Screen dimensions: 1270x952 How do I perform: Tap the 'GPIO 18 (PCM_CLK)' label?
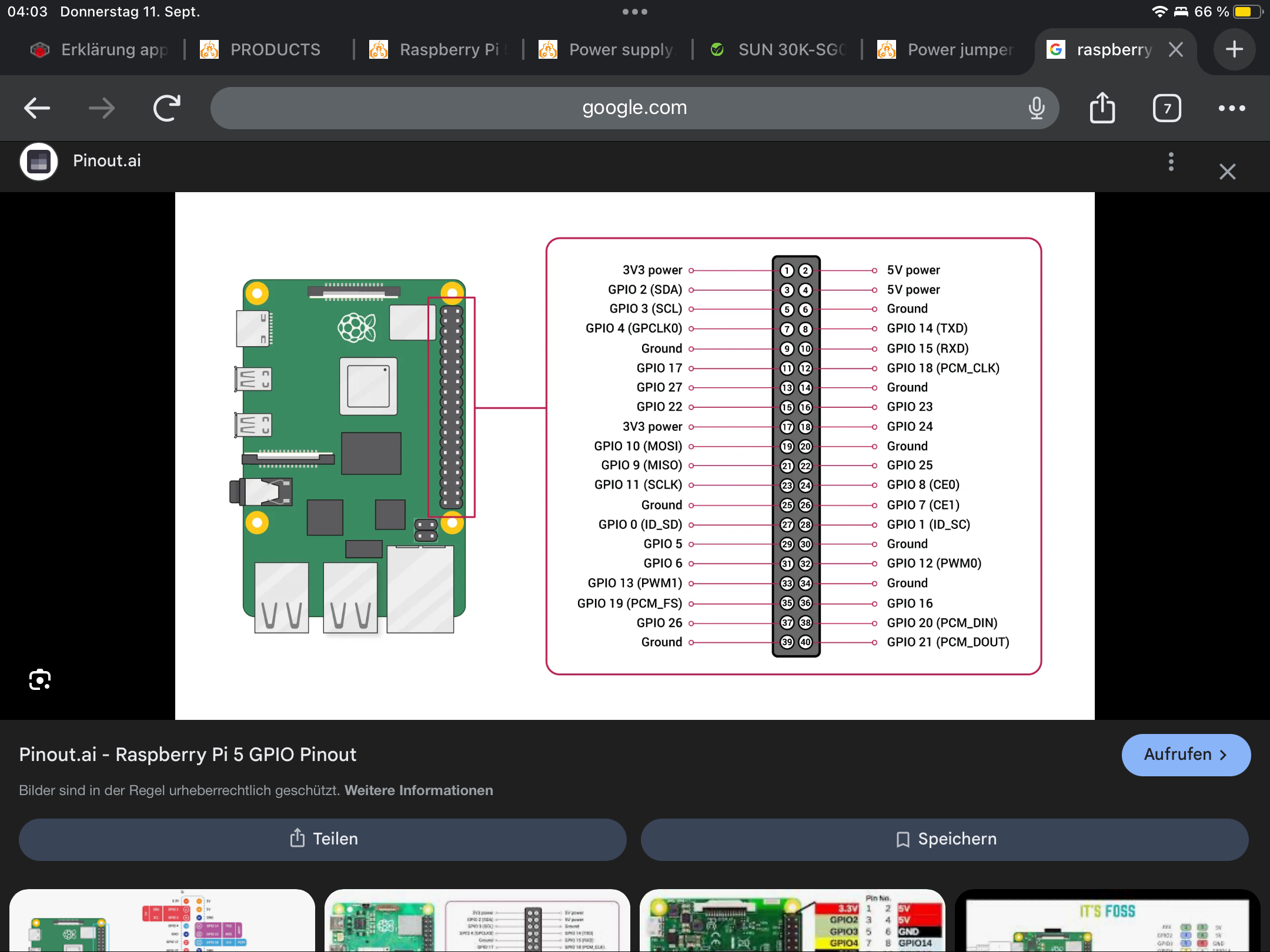[x=943, y=368]
